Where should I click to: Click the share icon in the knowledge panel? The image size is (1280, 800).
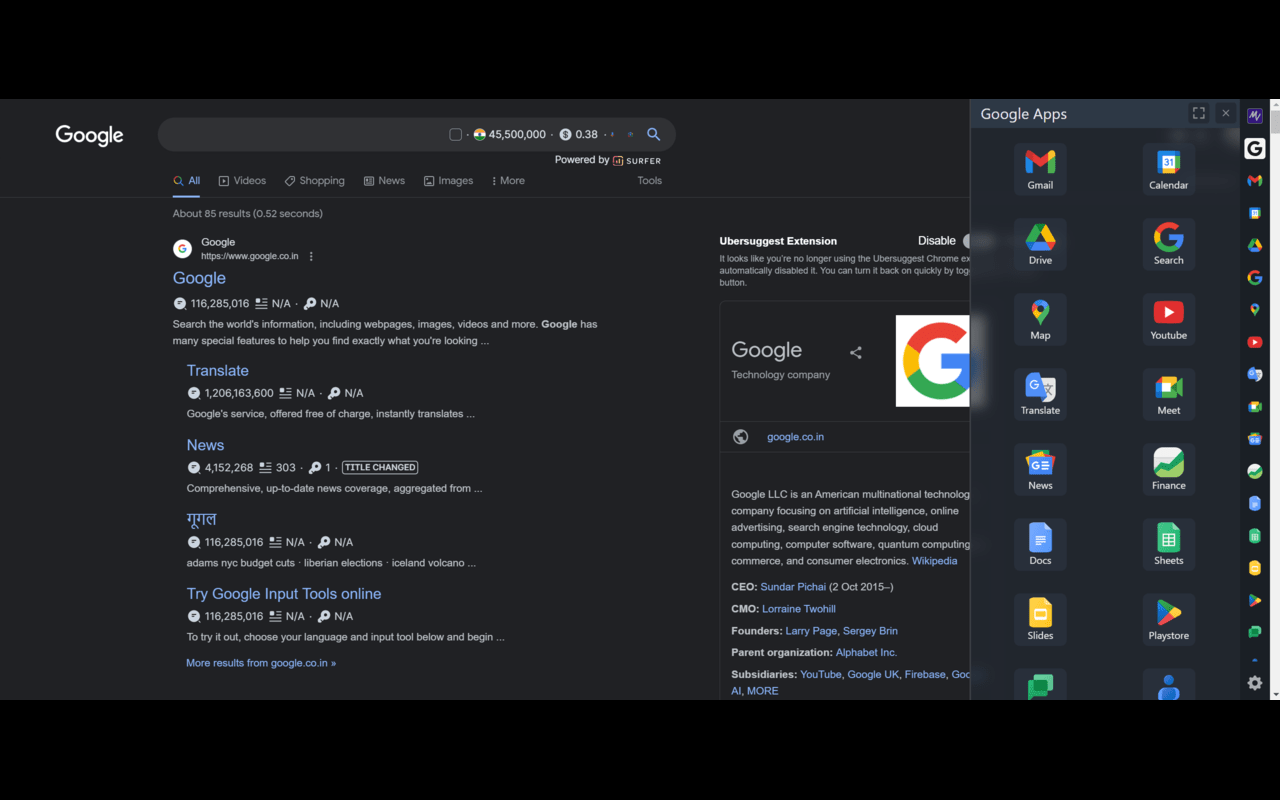(x=856, y=352)
